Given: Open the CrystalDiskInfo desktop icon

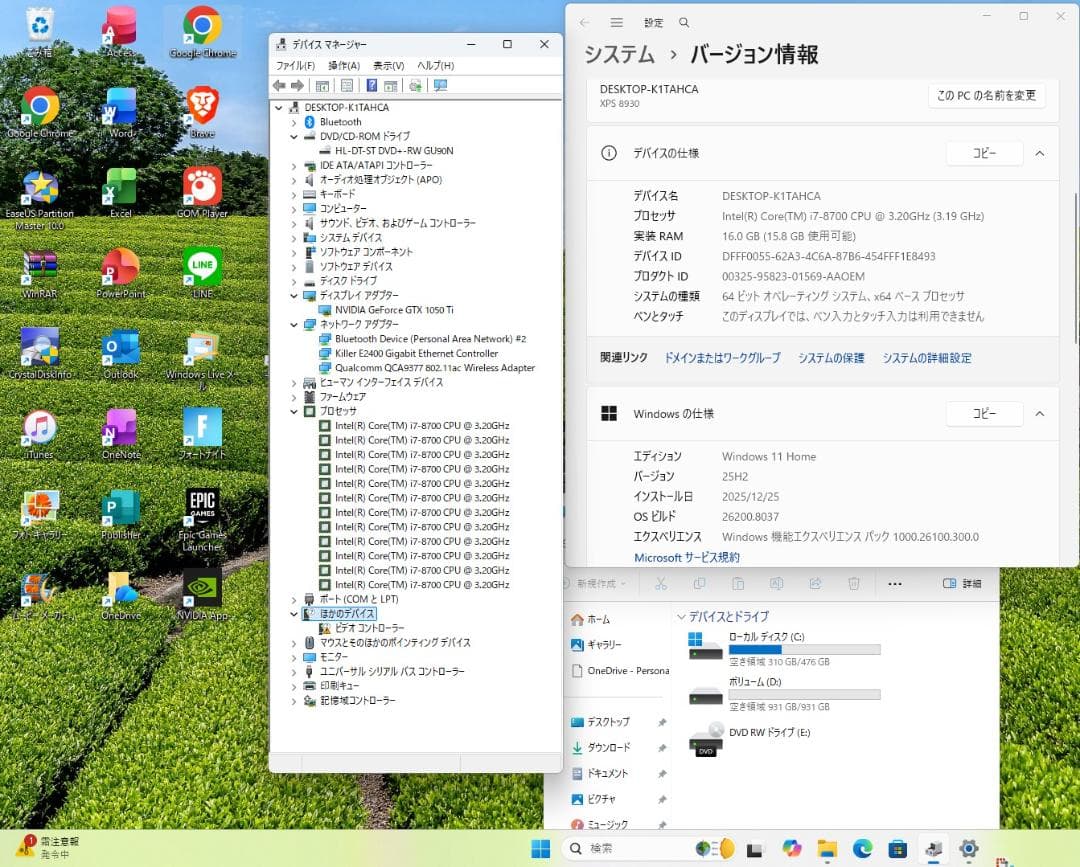Looking at the screenshot, I should (x=40, y=353).
